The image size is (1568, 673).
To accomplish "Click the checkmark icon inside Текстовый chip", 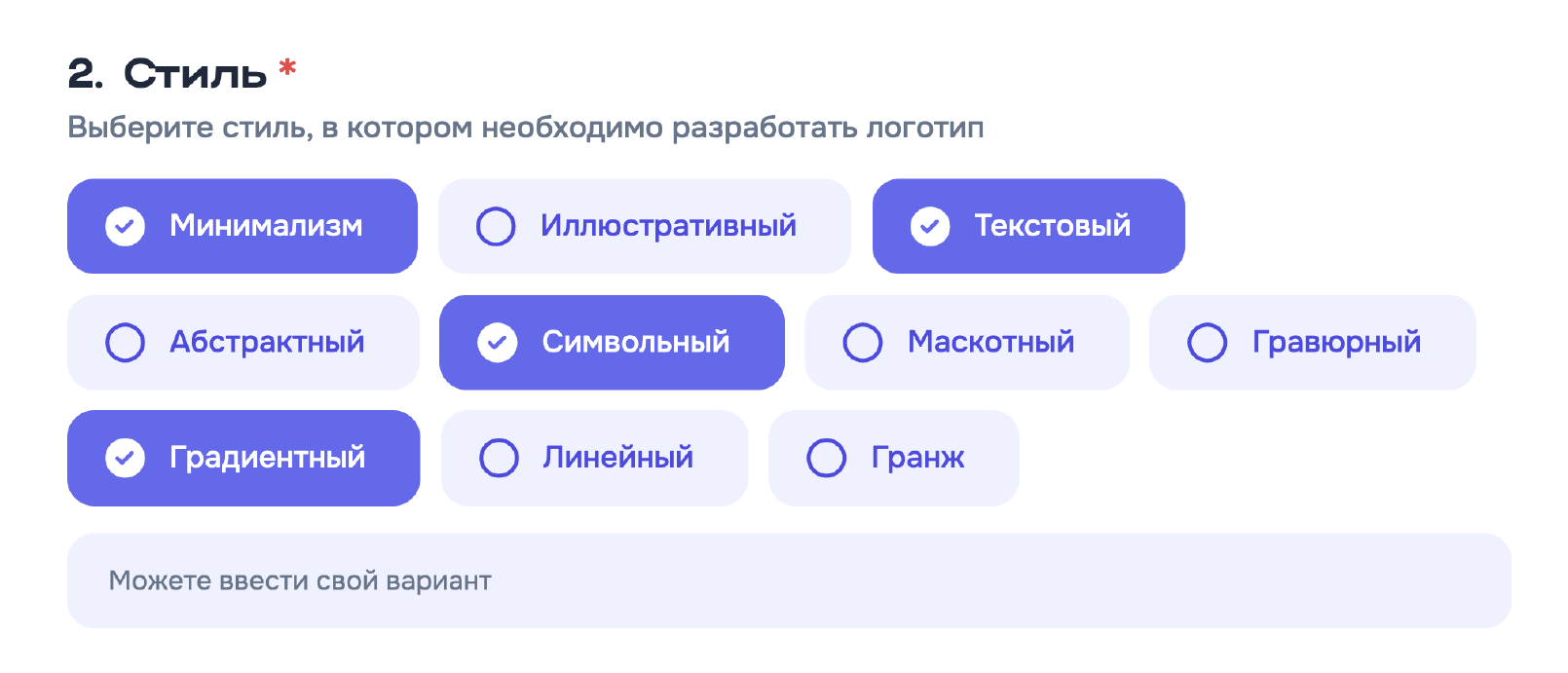I will (930, 226).
